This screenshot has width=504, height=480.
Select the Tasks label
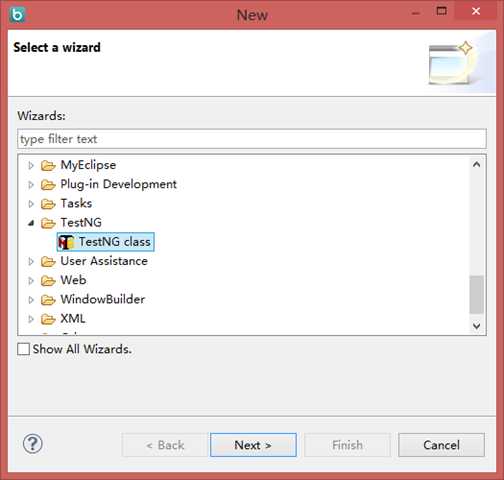tap(76, 203)
